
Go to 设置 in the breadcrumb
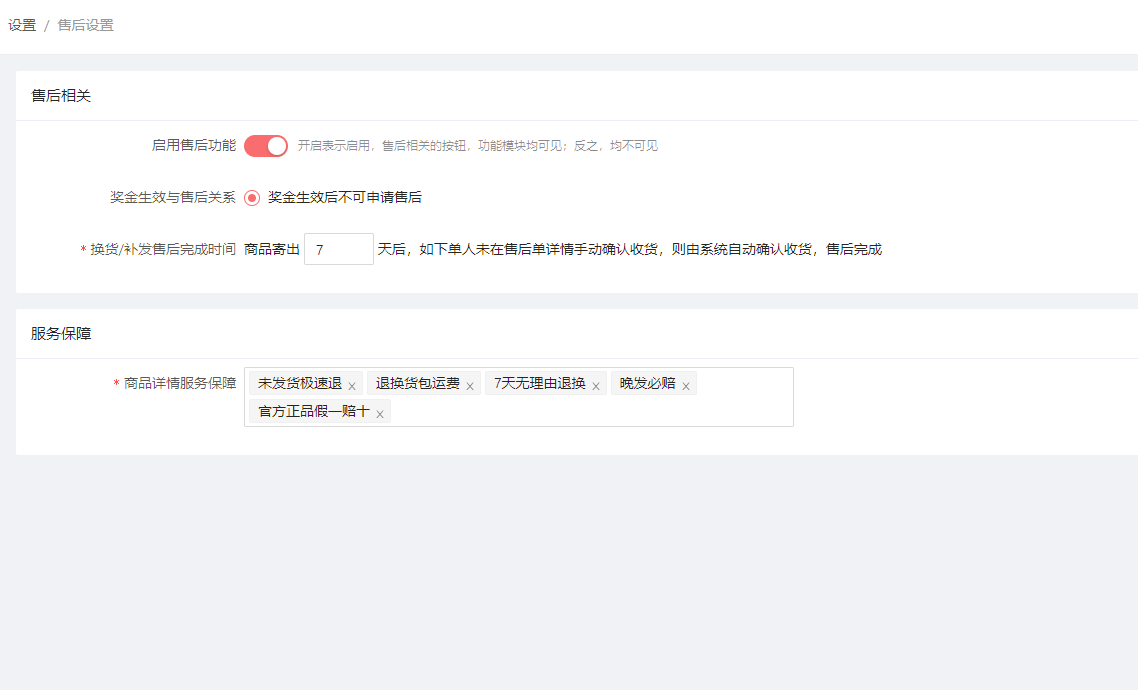[x=22, y=26]
